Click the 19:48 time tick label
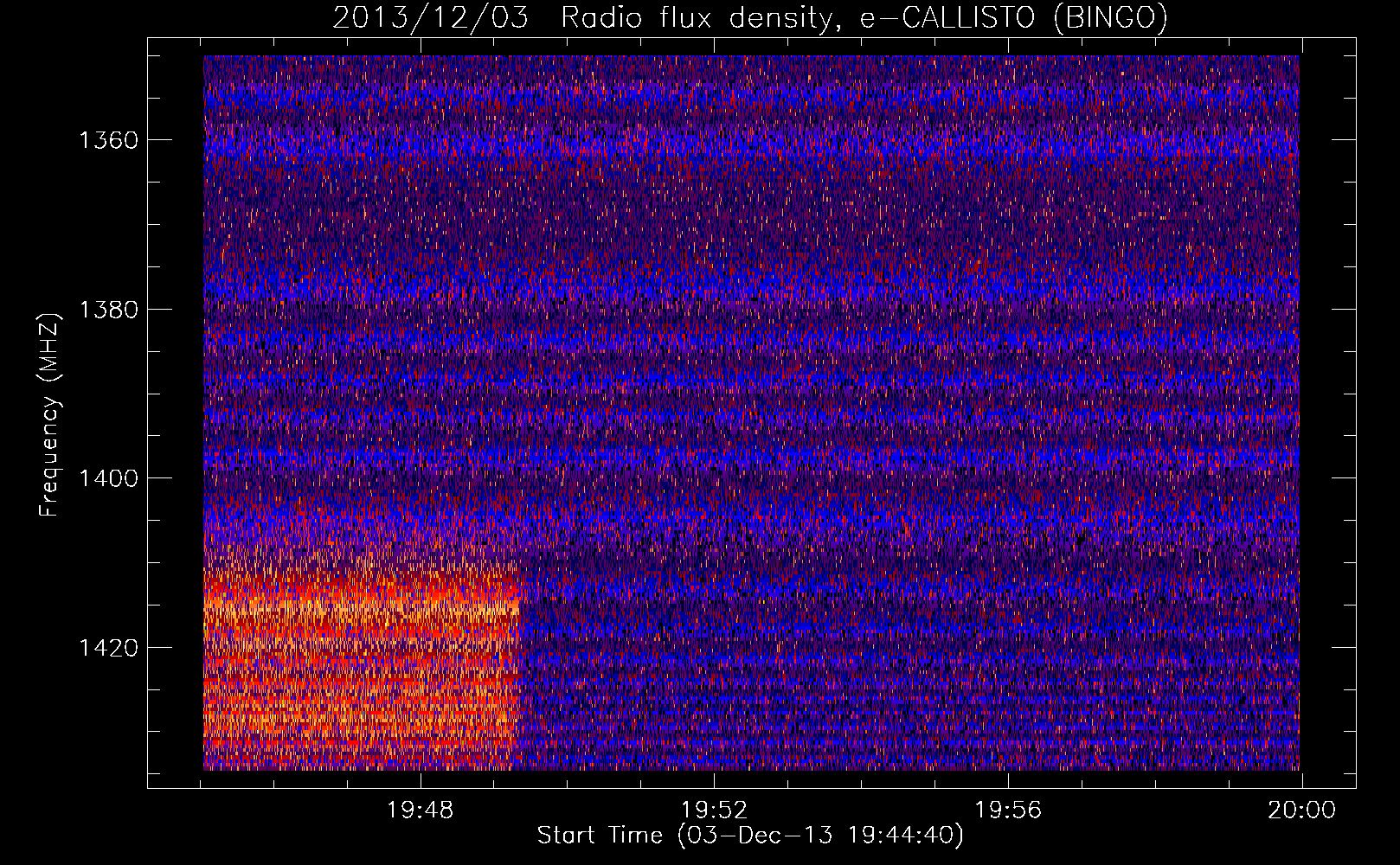1400x865 pixels. click(x=421, y=811)
